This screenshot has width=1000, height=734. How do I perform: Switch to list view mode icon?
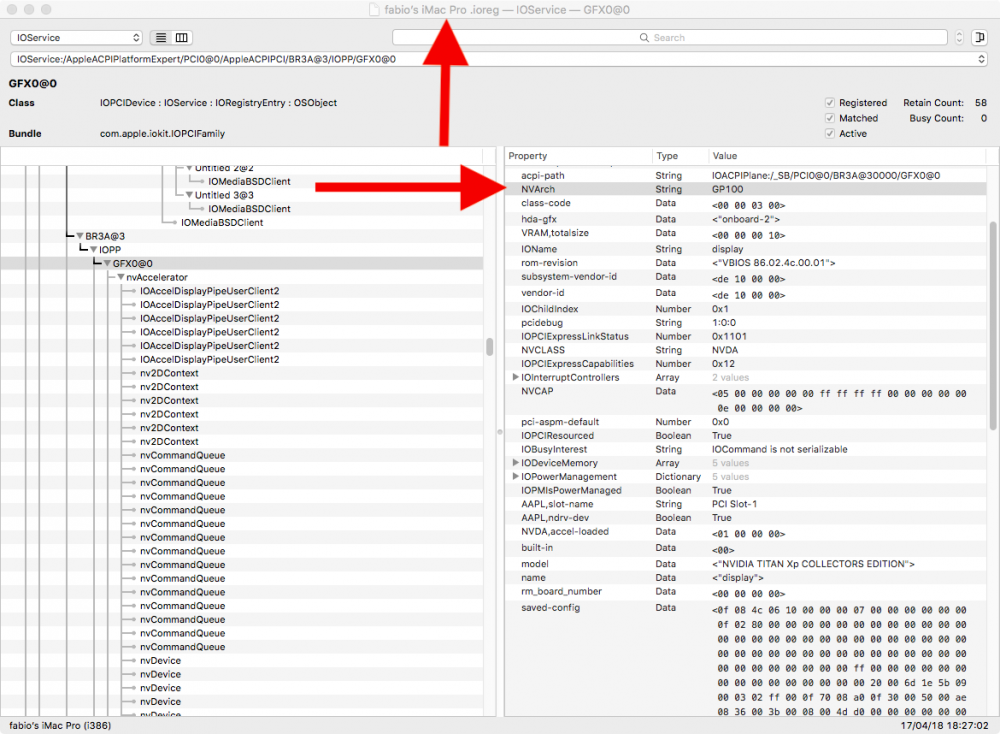point(161,38)
